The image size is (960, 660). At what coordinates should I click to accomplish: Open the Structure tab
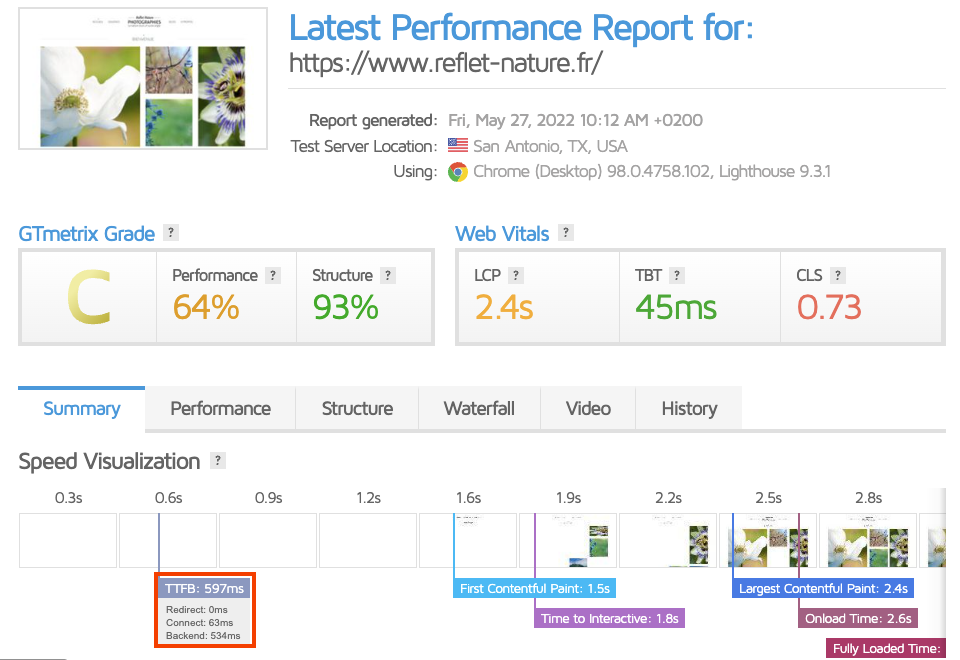point(358,408)
